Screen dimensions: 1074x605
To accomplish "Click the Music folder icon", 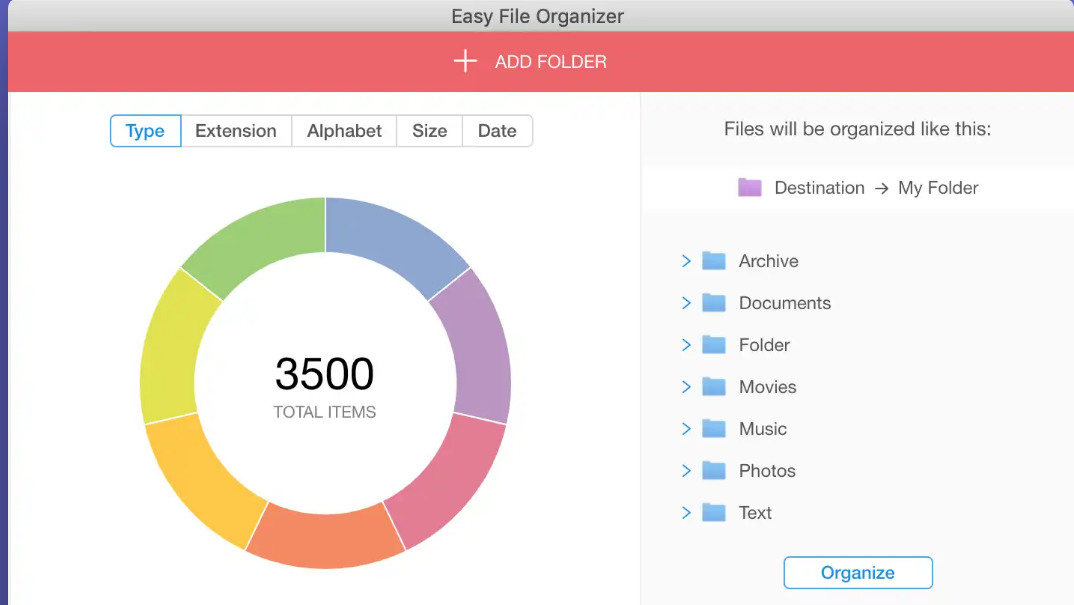I will [x=714, y=429].
